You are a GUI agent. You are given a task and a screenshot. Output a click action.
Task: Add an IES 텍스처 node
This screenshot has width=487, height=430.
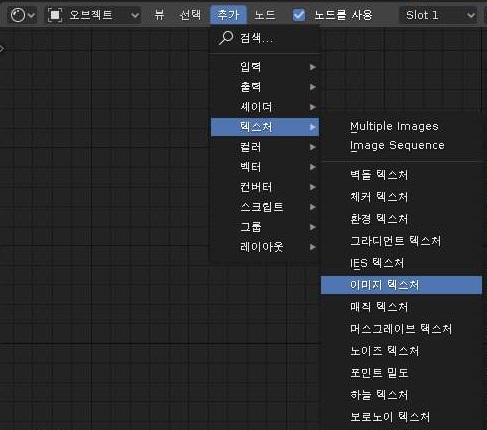coord(401,263)
